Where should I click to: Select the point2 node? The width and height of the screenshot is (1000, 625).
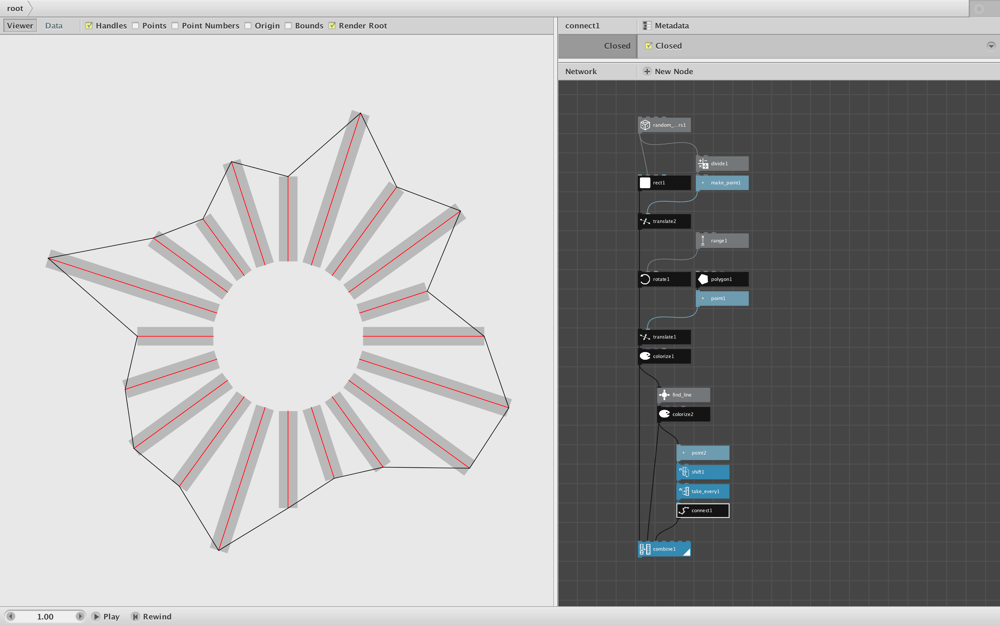coord(703,453)
